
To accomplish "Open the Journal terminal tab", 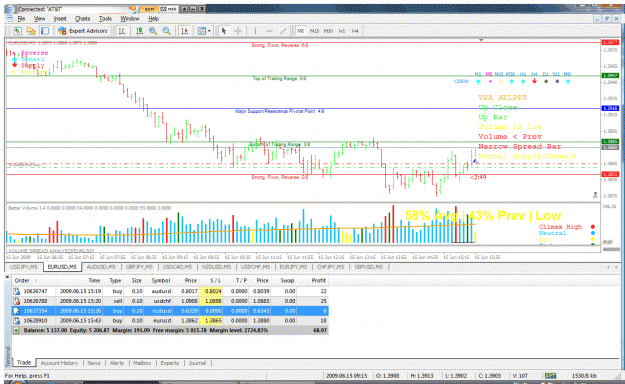I will pos(197,363).
